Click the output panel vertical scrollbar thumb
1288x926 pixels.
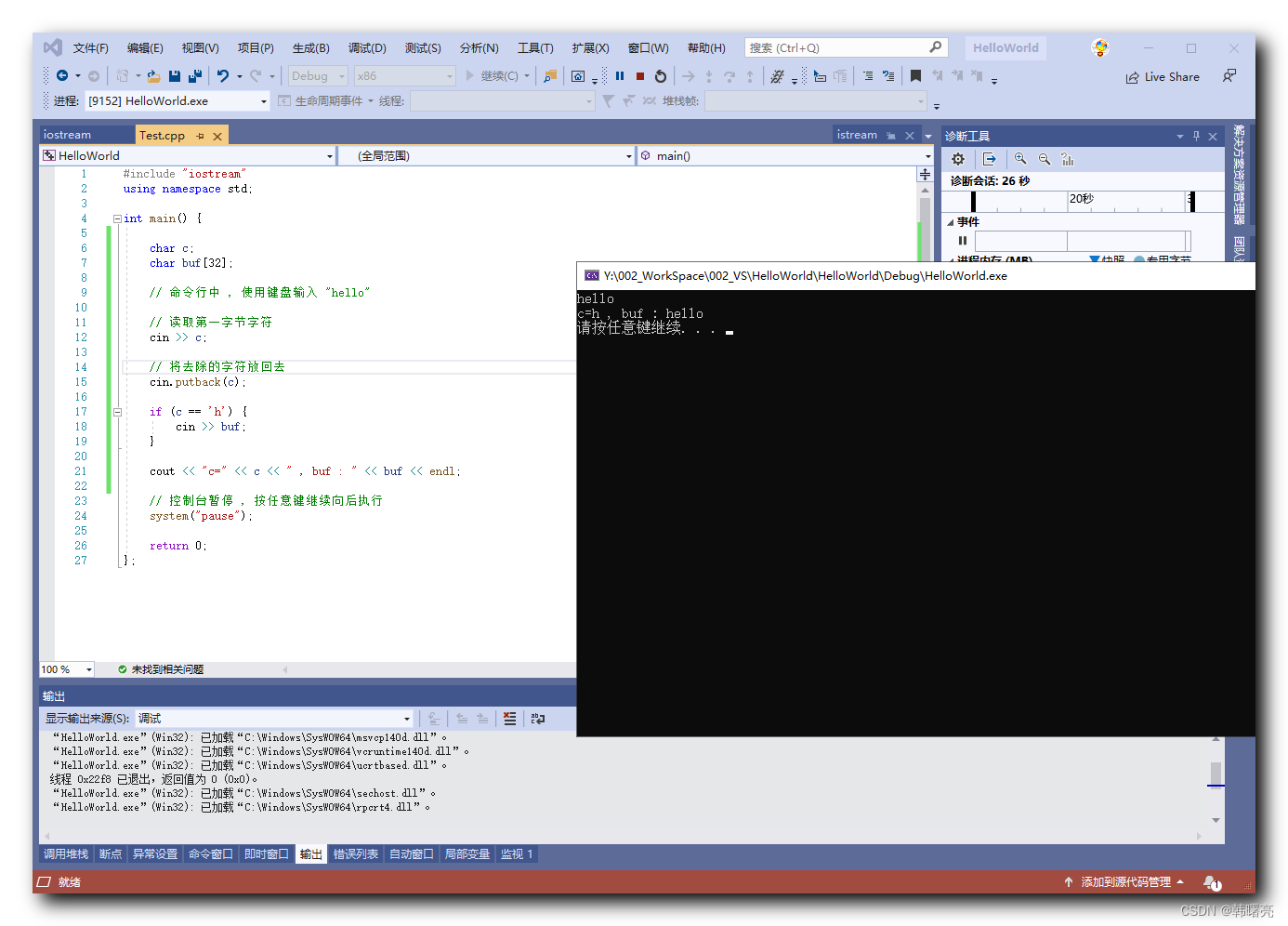pos(1216,774)
